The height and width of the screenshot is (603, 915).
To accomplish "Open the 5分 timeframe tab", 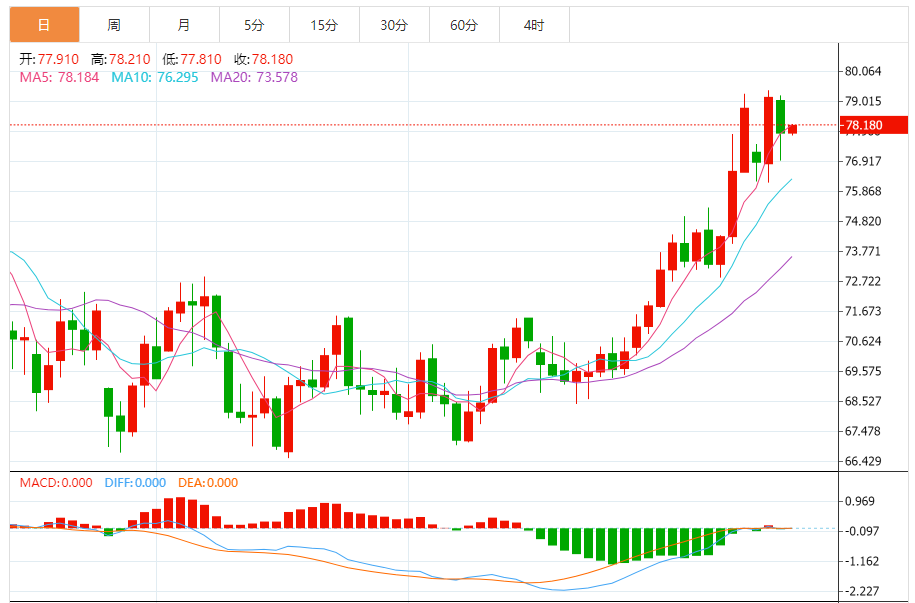I will (x=254, y=25).
